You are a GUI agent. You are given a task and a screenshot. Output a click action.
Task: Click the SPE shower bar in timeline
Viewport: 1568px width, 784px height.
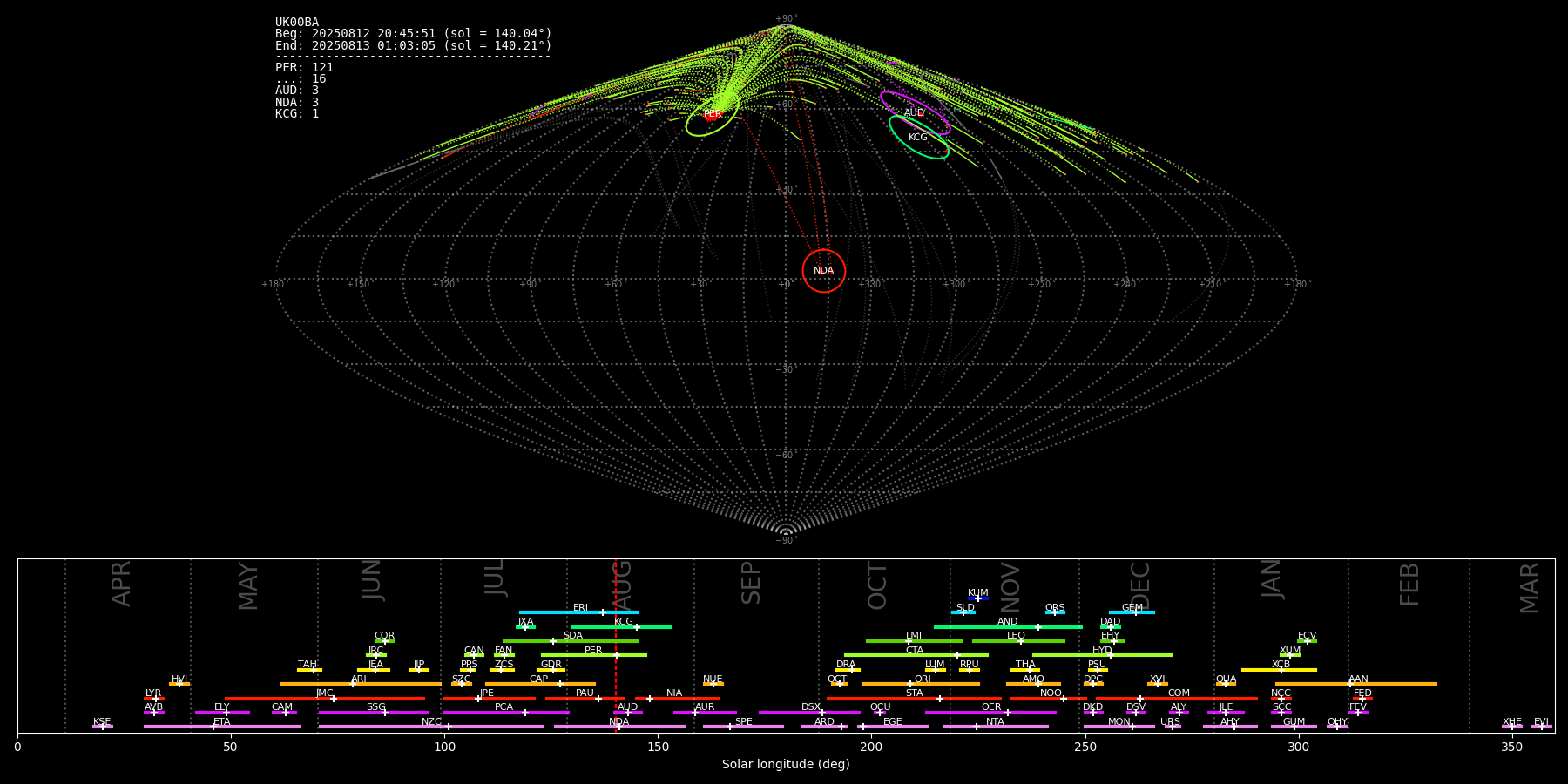(x=743, y=727)
